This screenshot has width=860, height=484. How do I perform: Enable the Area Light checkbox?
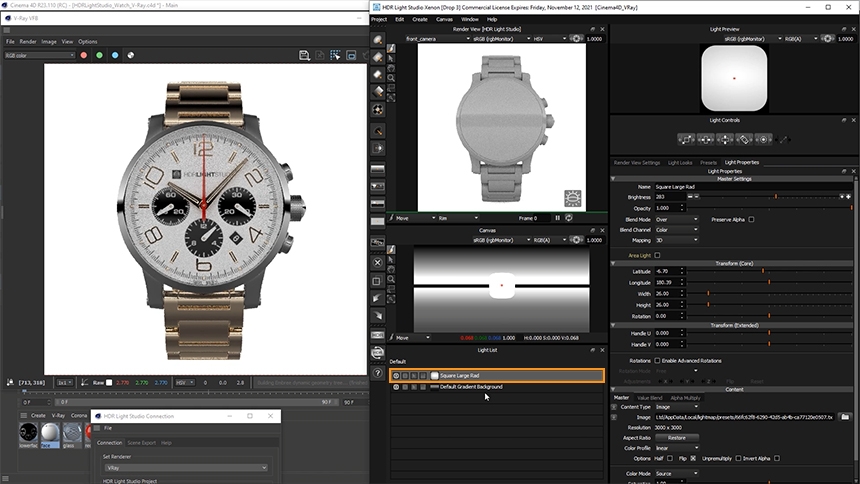(x=657, y=255)
